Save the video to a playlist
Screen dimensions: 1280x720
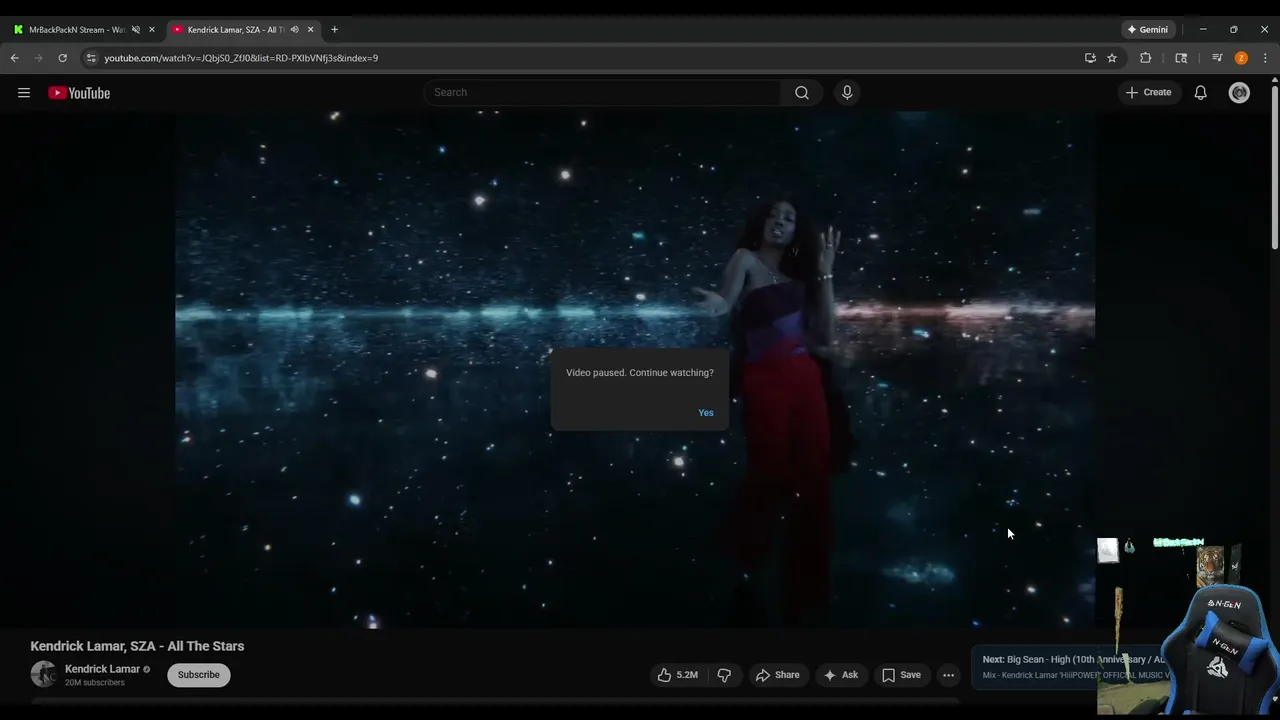(x=901, y=675)
